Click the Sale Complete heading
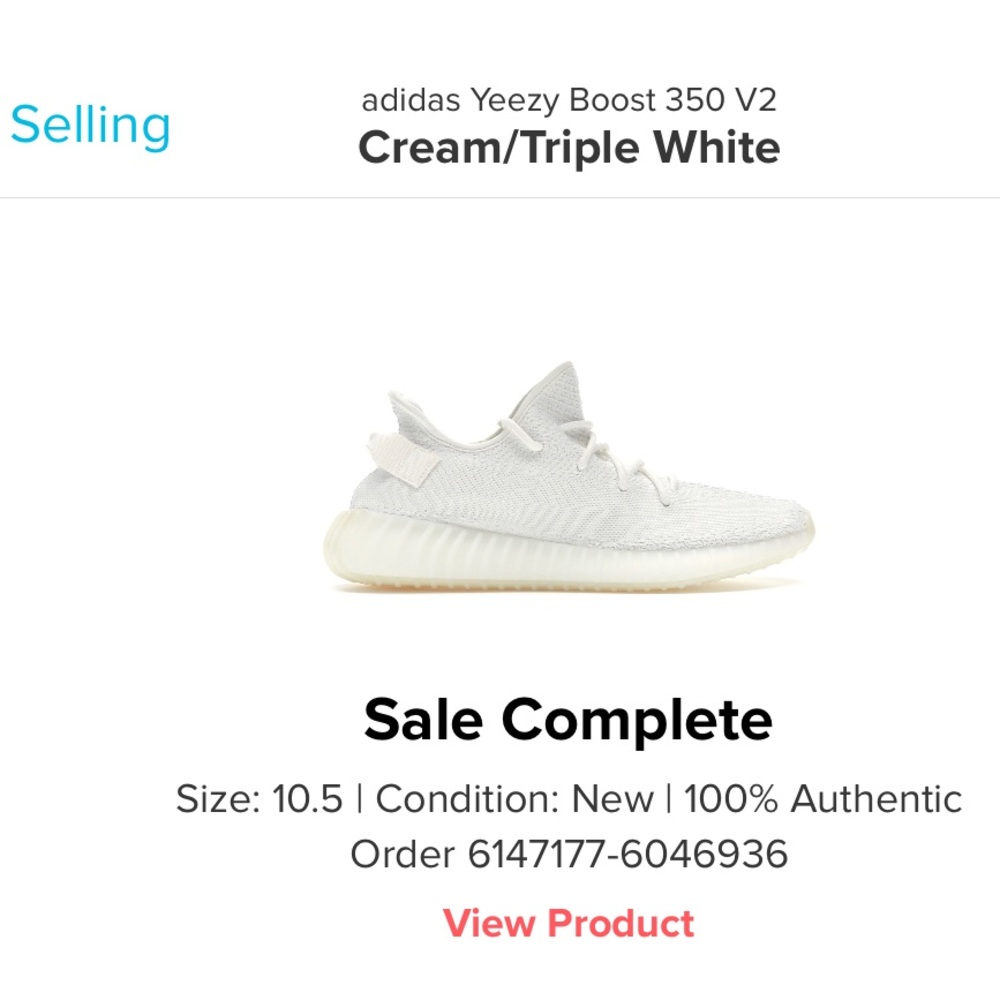The height and width of the screenshot is (1000, 1000). pyautogui.click(x=569, y=717)
